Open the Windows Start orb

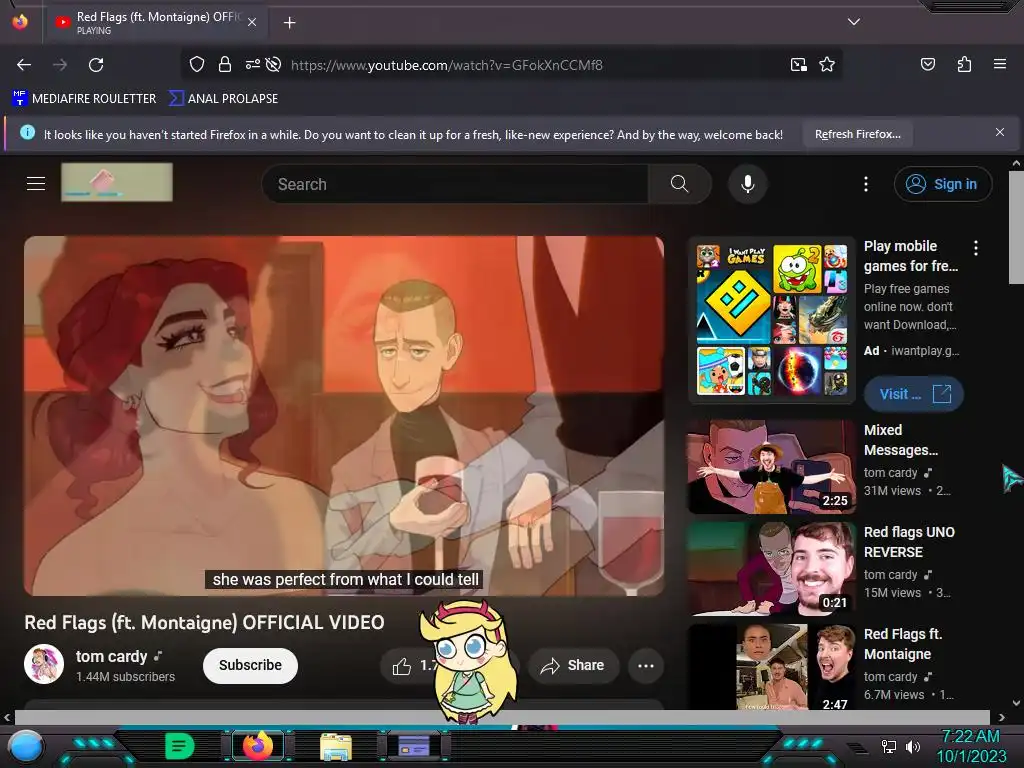(x=26, y=746)
